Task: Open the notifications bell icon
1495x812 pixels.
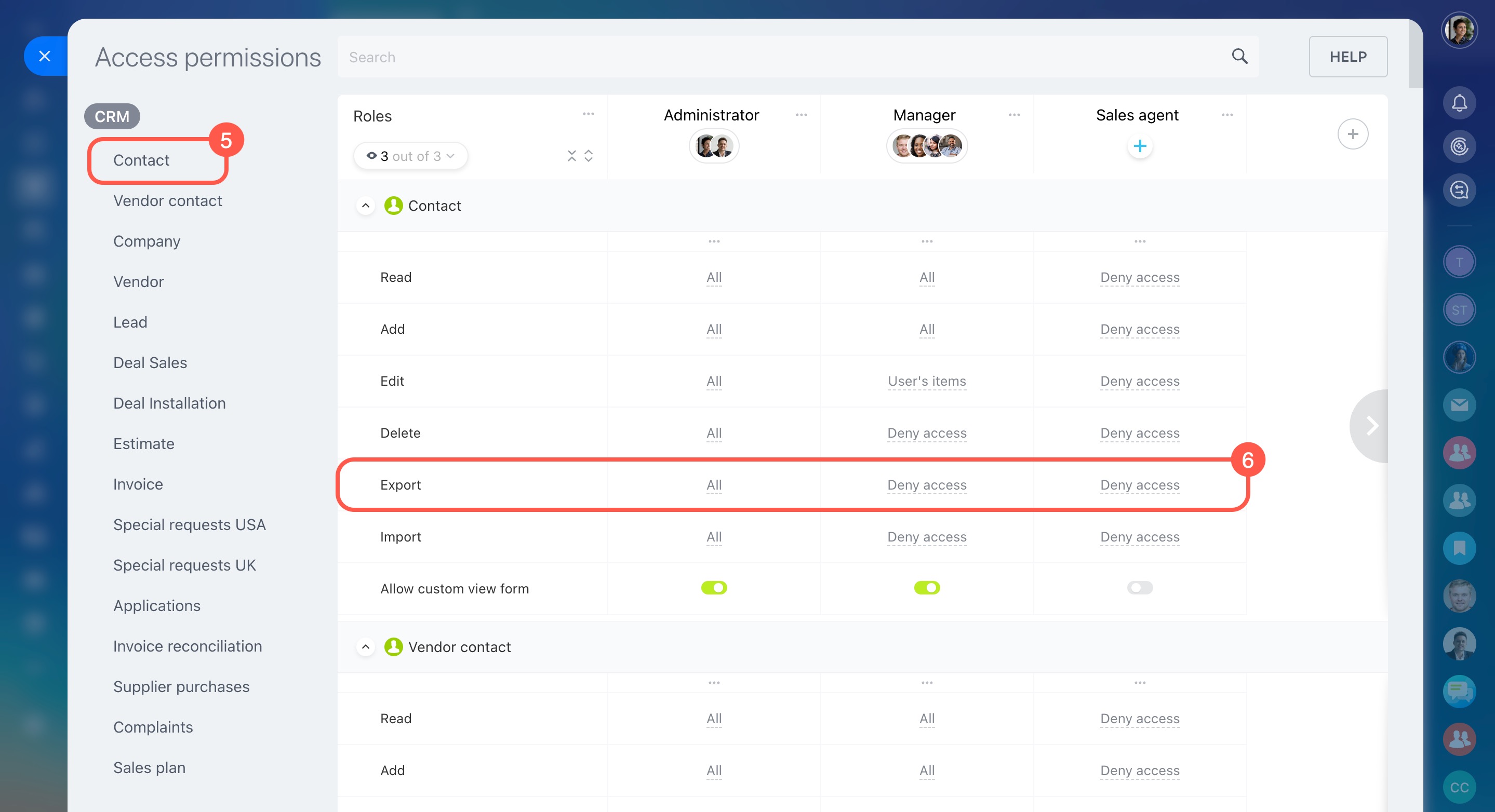Action: 1460,102
